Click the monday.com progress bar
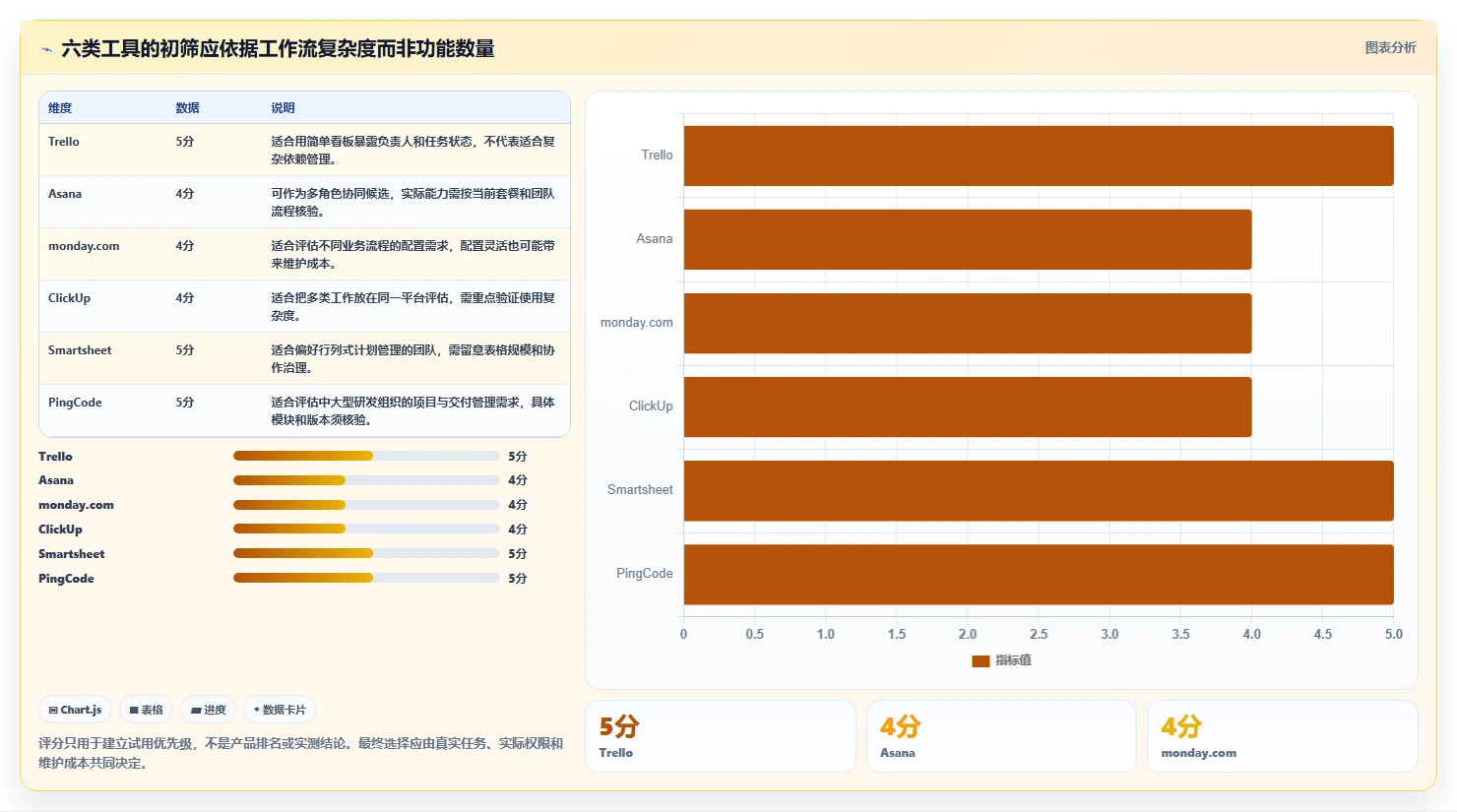Image resolution: width=1457 pixels, height=812 pixels. [x=366, y=505]
